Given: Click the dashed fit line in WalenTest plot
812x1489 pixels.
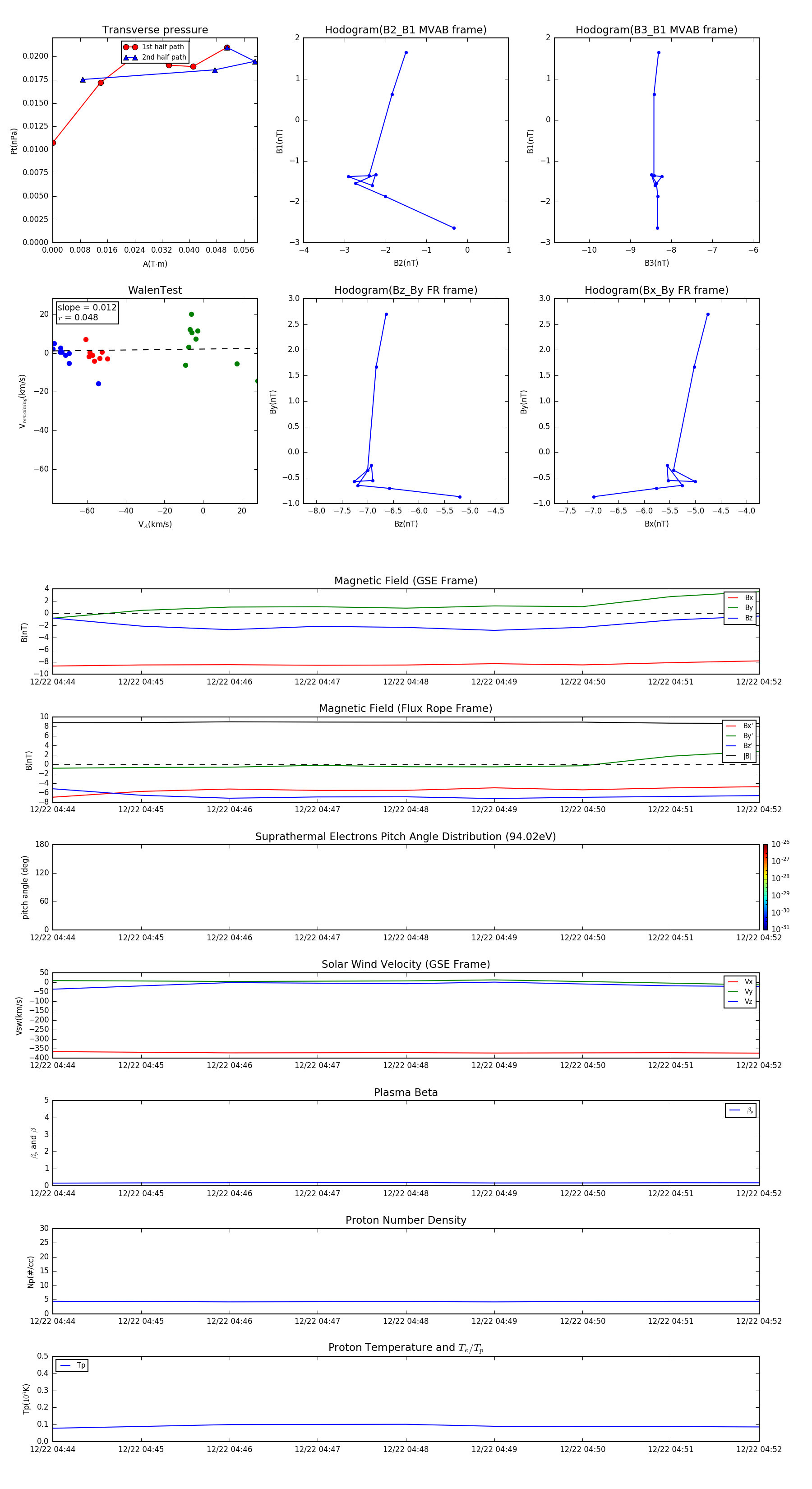Looking at the screenshot, I should tap(155, 349).
